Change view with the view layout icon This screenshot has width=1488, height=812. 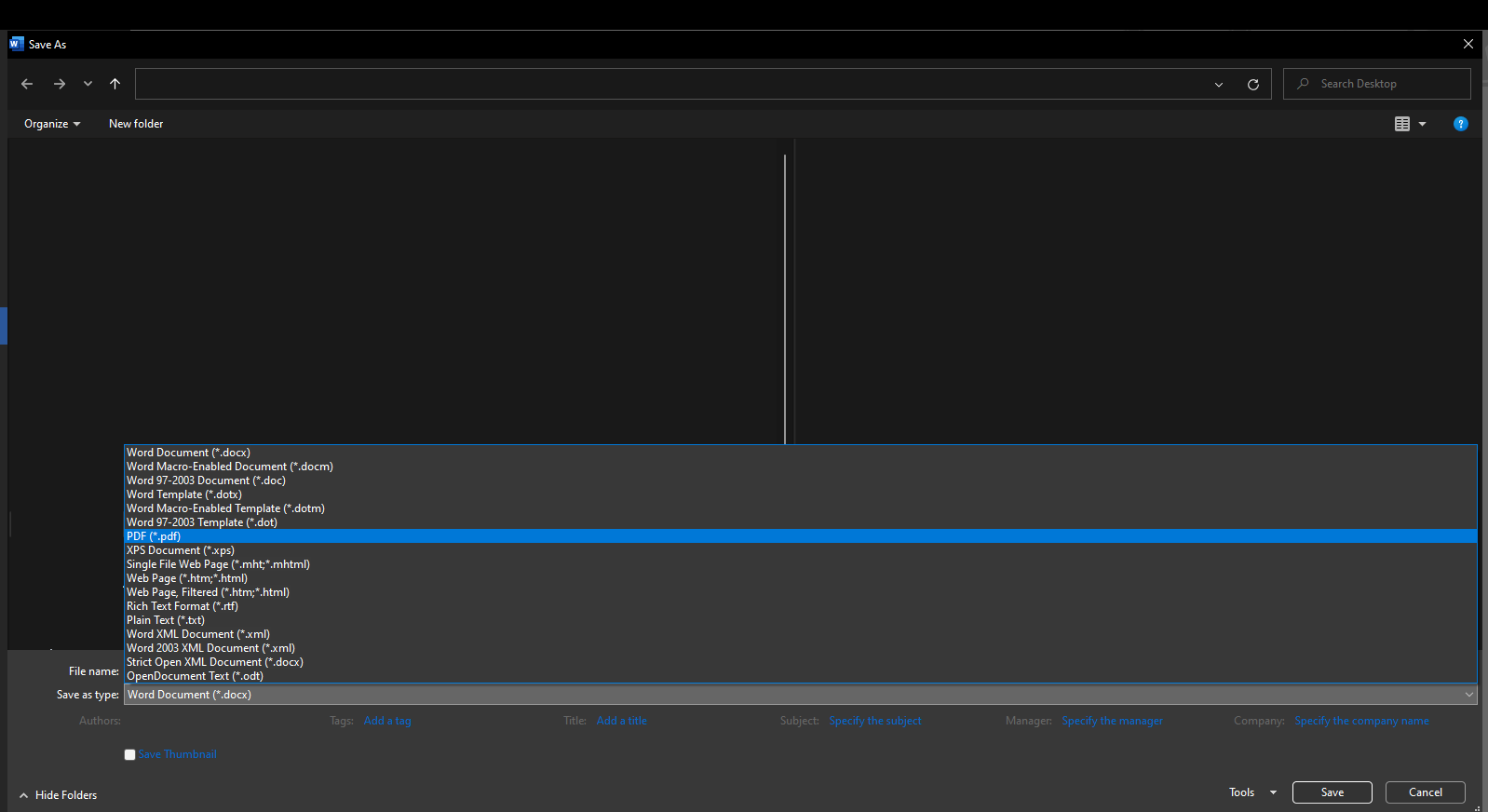1402,124
